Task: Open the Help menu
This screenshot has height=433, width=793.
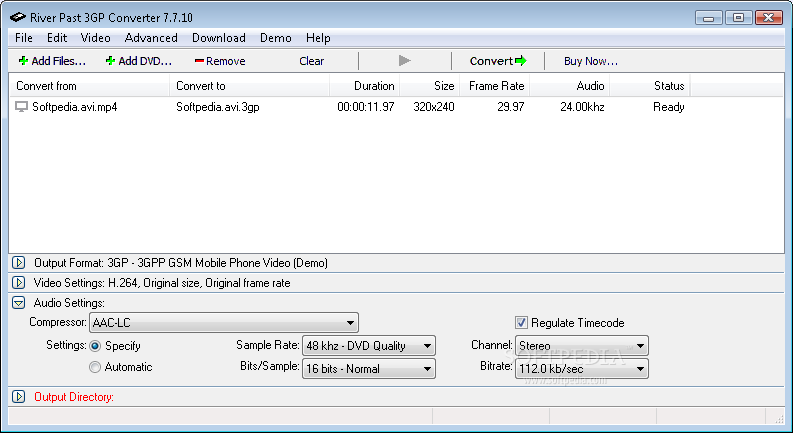Action: click(318, 38)
